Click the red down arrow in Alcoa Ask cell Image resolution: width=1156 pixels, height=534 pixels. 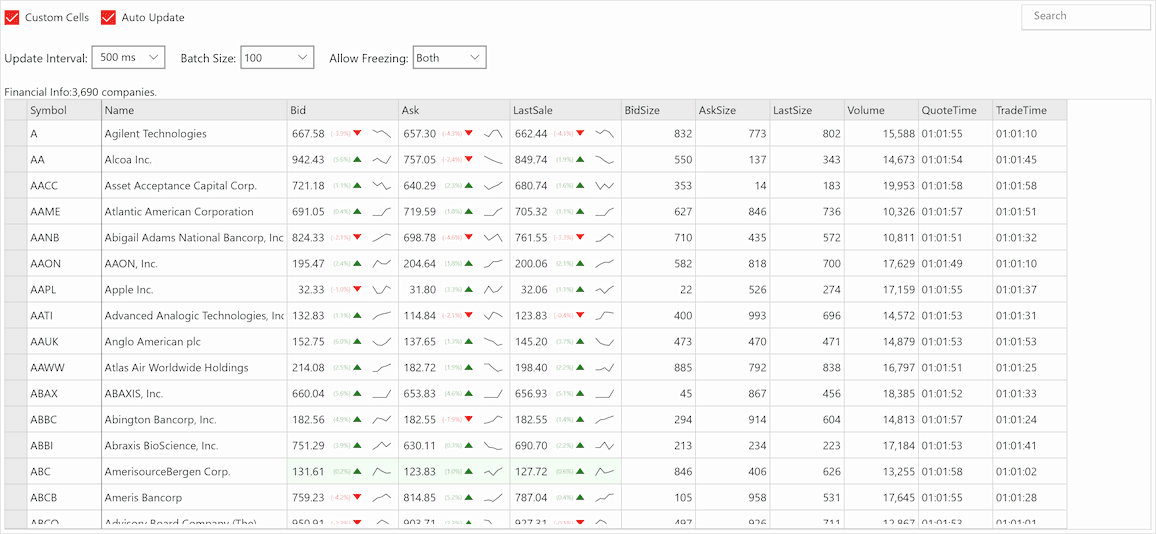[x=468, y=159]
